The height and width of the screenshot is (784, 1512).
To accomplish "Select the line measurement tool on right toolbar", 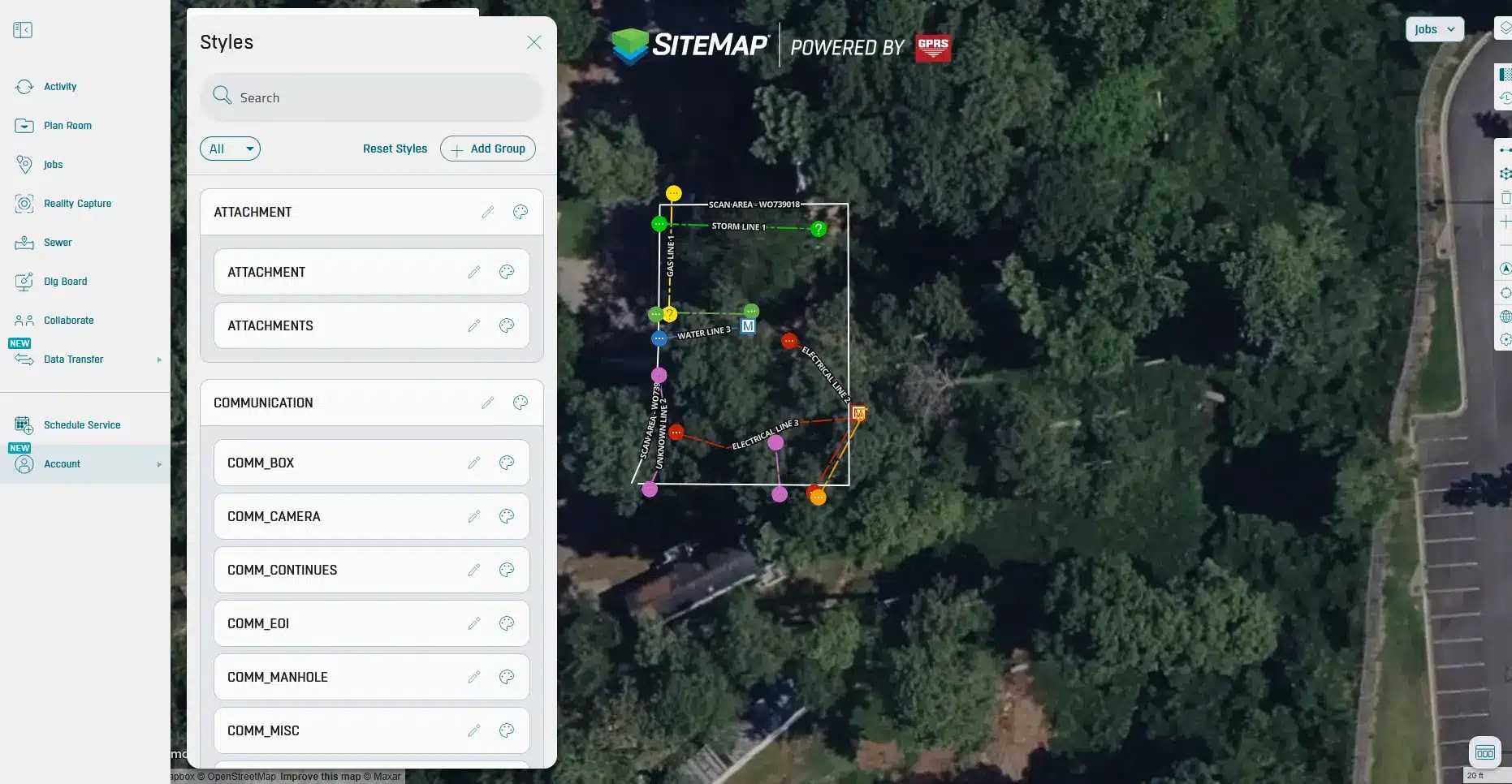I will click(x=1506, y=149).
